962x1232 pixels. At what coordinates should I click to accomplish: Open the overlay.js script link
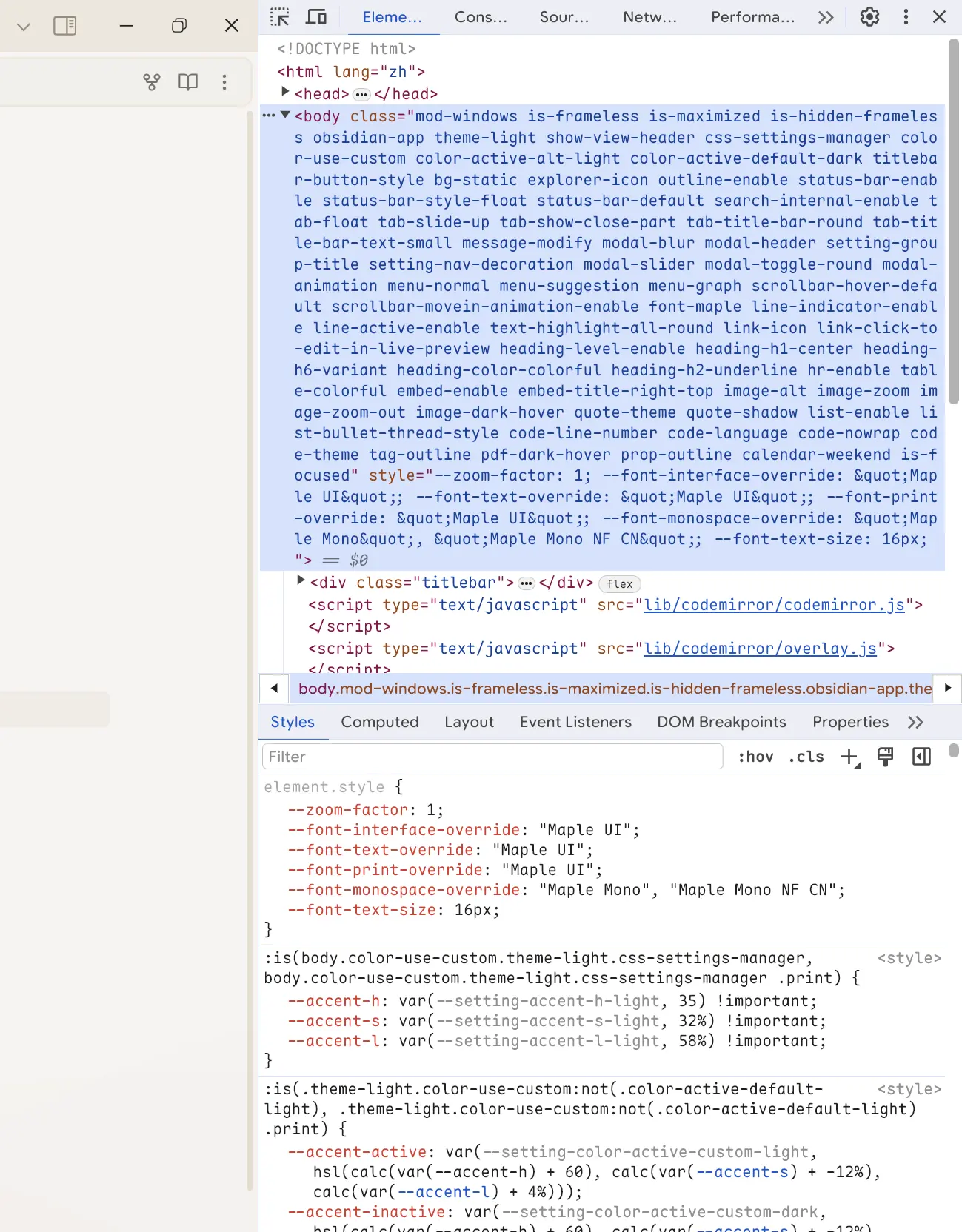pyautogui.click(x=760, y=649)
